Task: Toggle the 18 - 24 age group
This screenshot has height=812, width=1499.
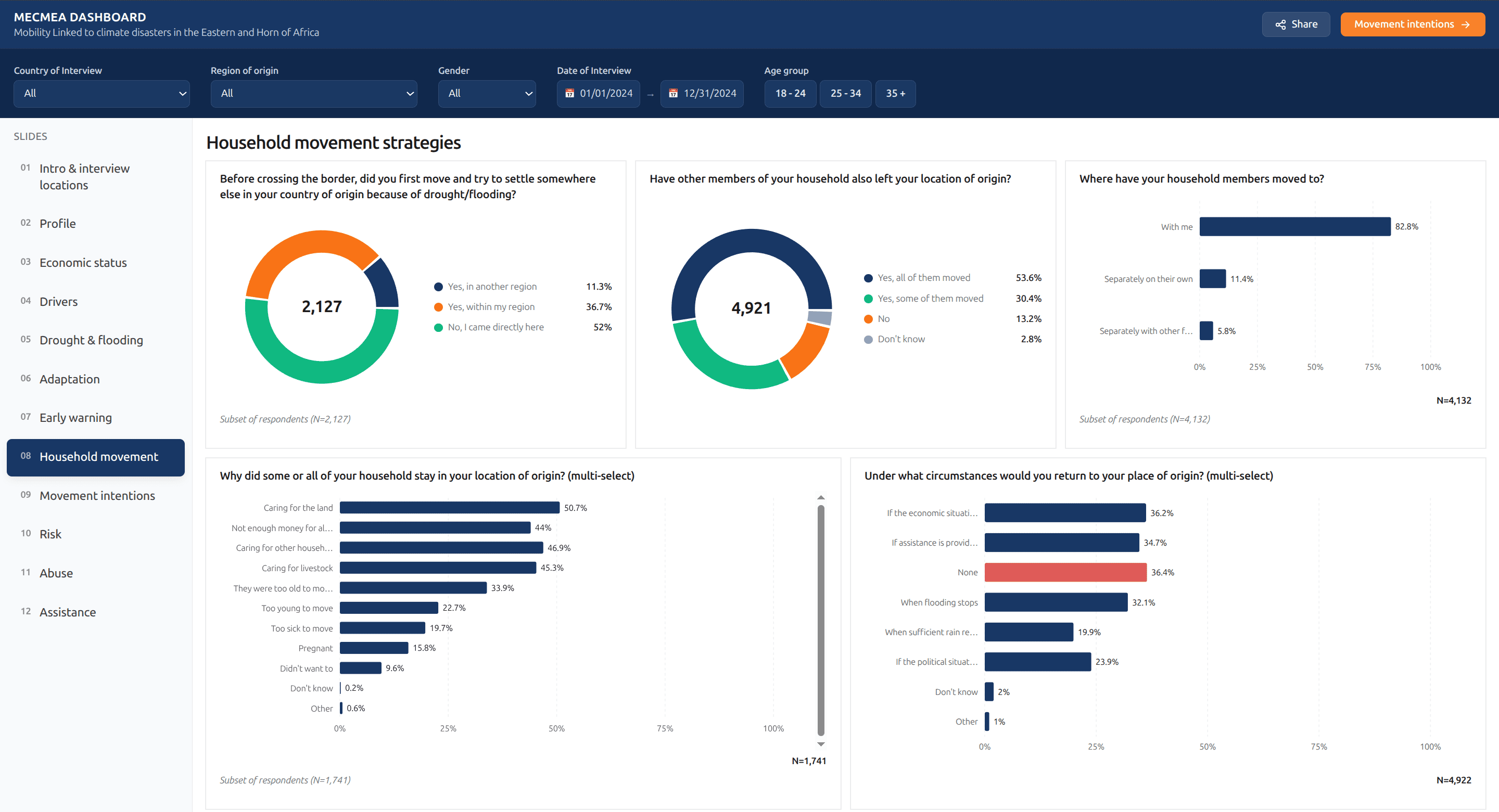Action: (x=790, y=94)
